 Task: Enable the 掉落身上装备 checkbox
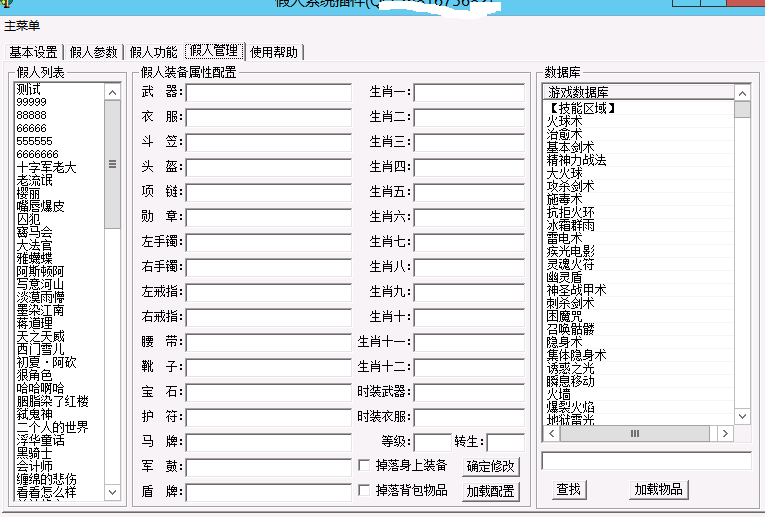point(364,465)
